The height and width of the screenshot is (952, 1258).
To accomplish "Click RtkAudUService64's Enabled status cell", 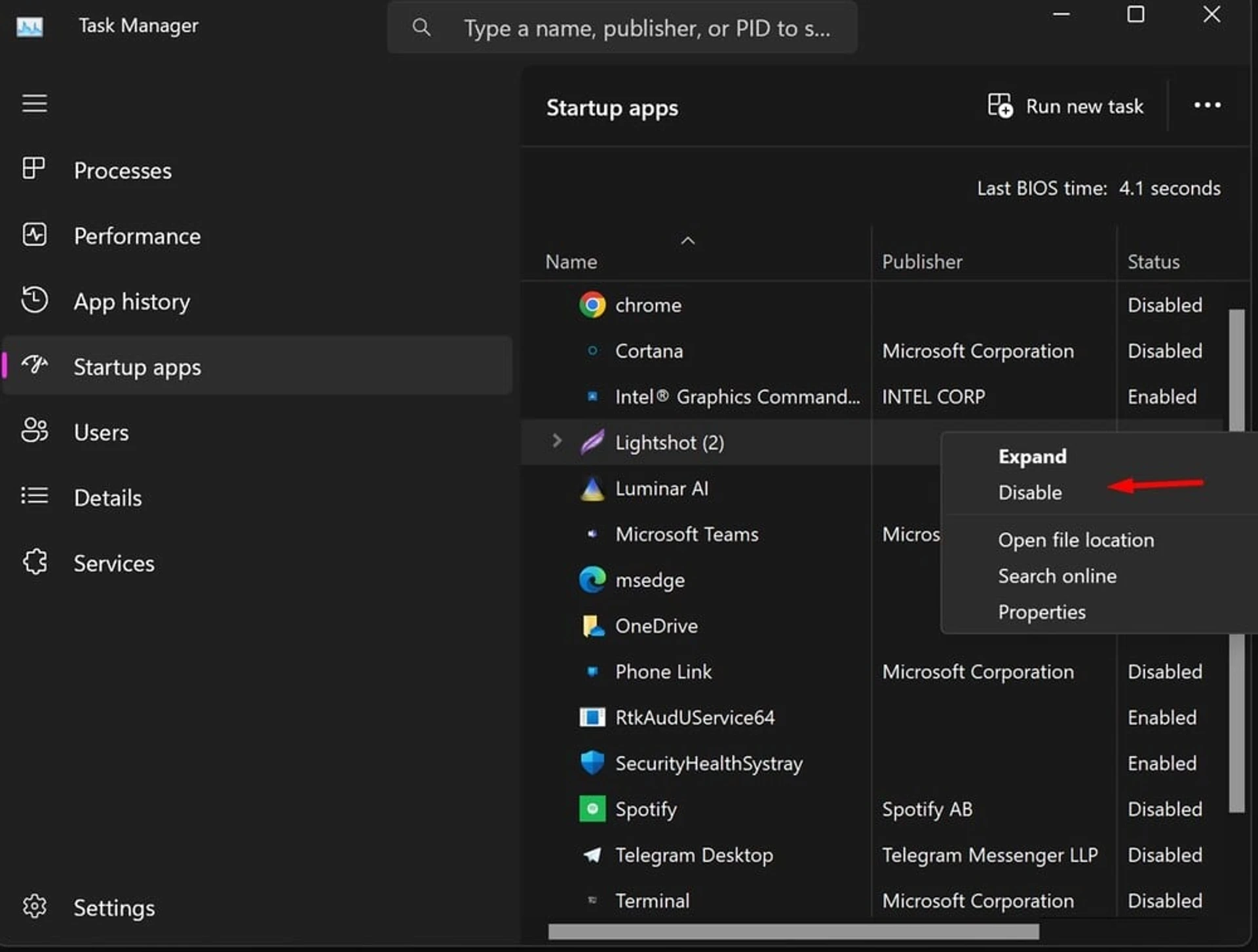I will (1162, 717).
